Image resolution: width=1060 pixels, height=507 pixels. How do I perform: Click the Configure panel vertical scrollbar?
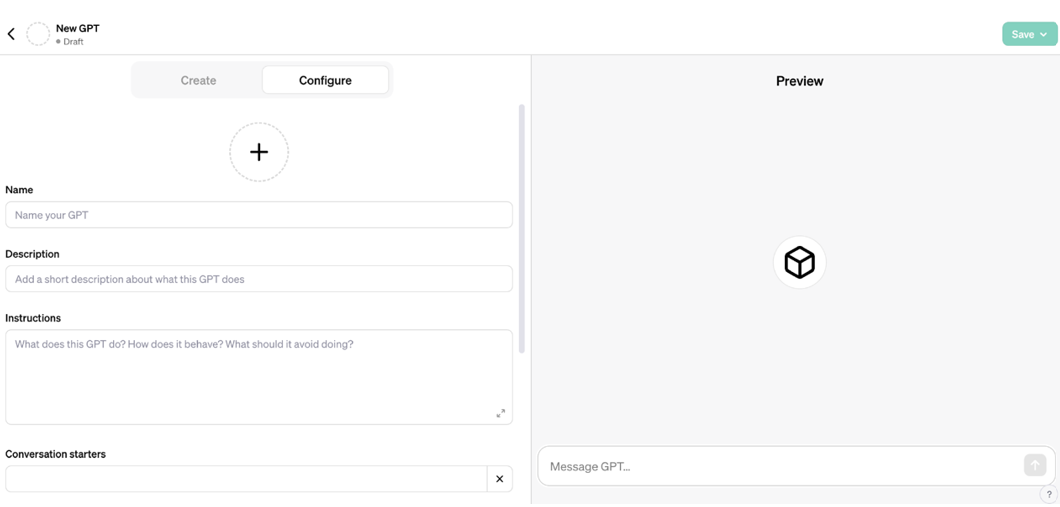(521, 228)
